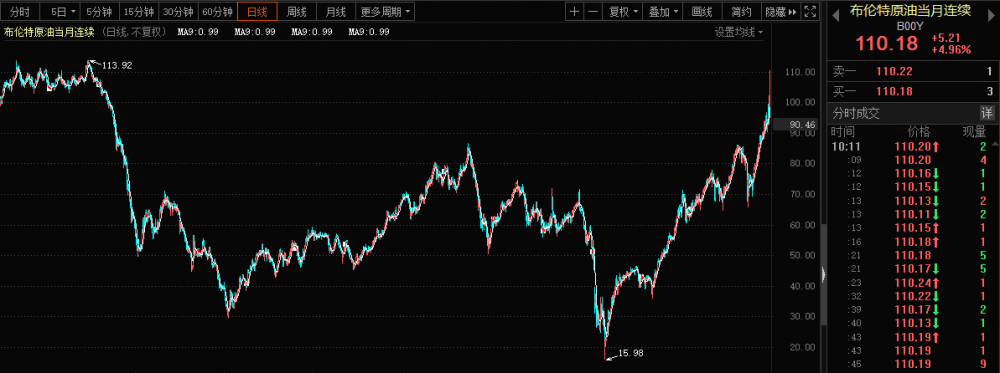
Task: Click the zoom out minus icon
Action: coord(592,11)
